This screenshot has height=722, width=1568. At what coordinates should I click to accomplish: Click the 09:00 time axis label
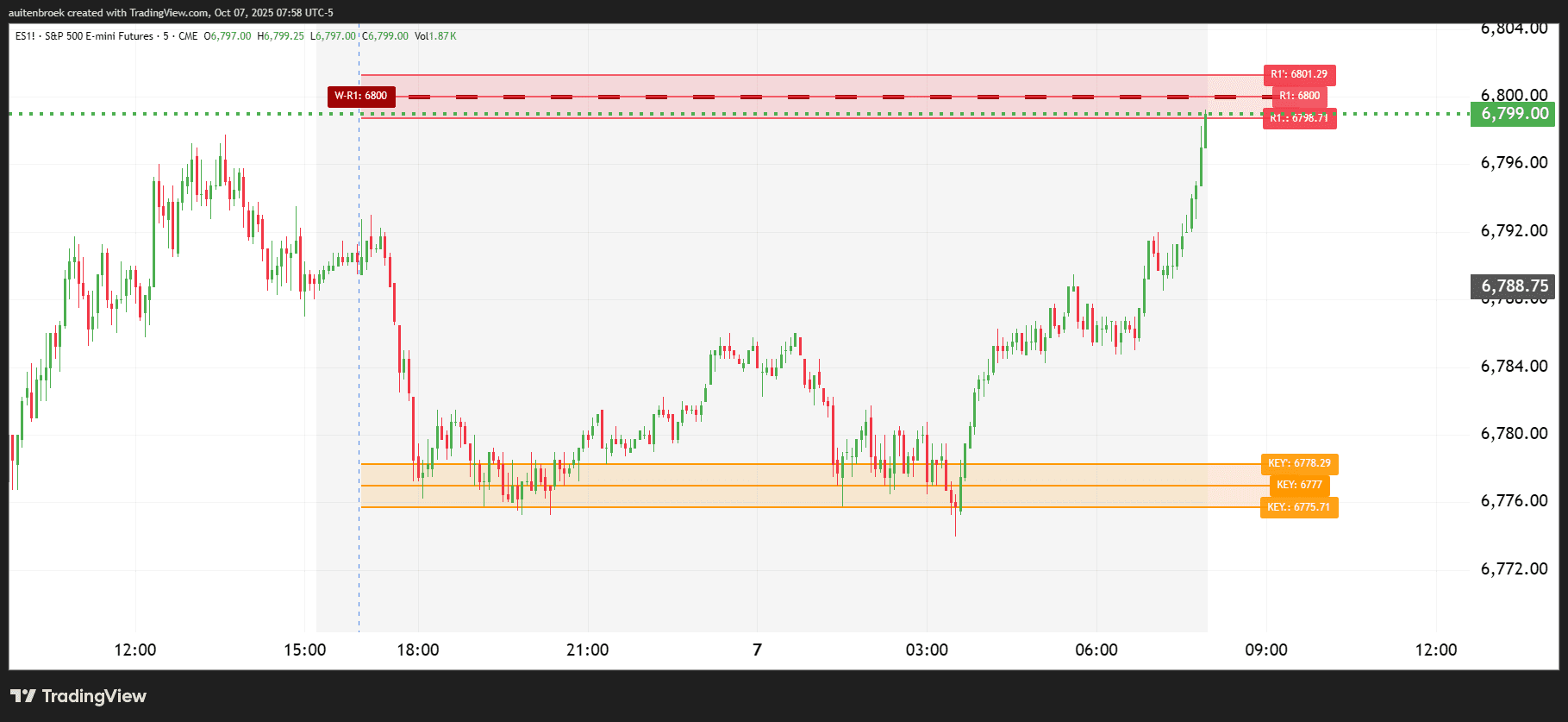click(1265, 650)
